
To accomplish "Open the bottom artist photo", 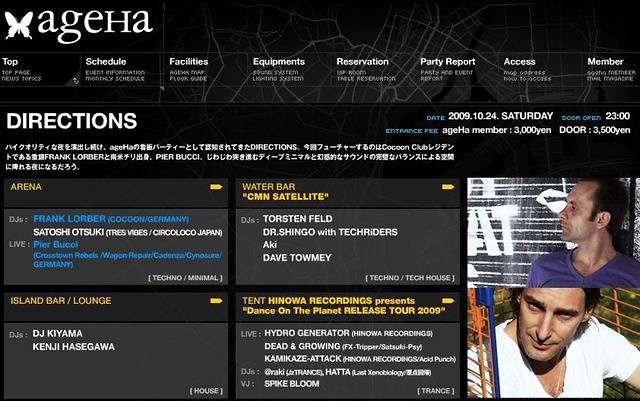I will (x=553, y=343).
